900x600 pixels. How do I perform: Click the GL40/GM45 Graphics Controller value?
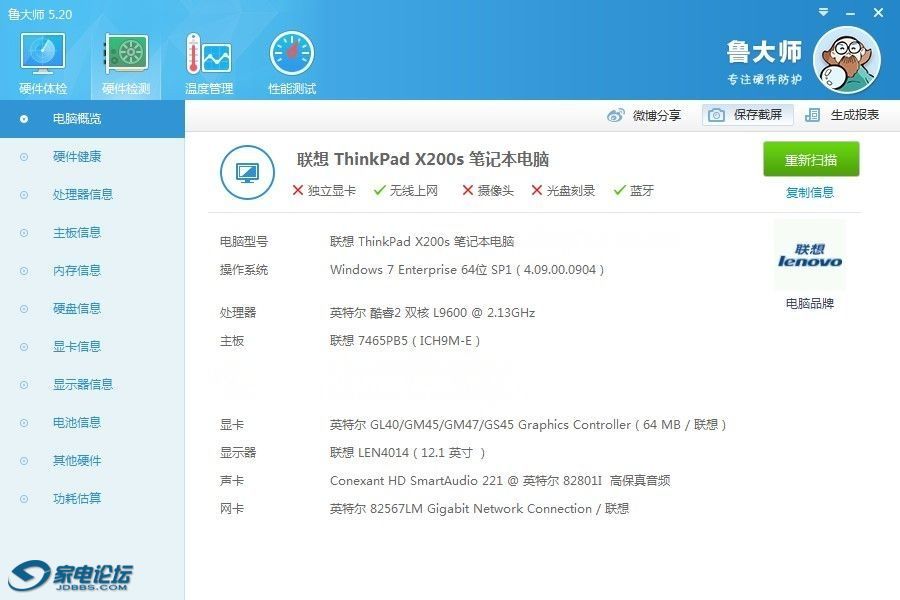point(528,424)
